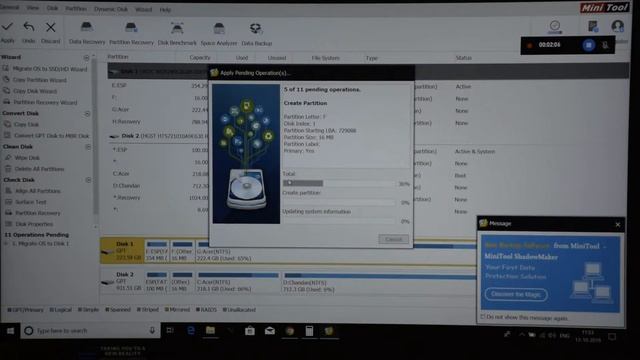Open the Space Analyzer tool
The image size is (640, 360).
tap(219, 33)
